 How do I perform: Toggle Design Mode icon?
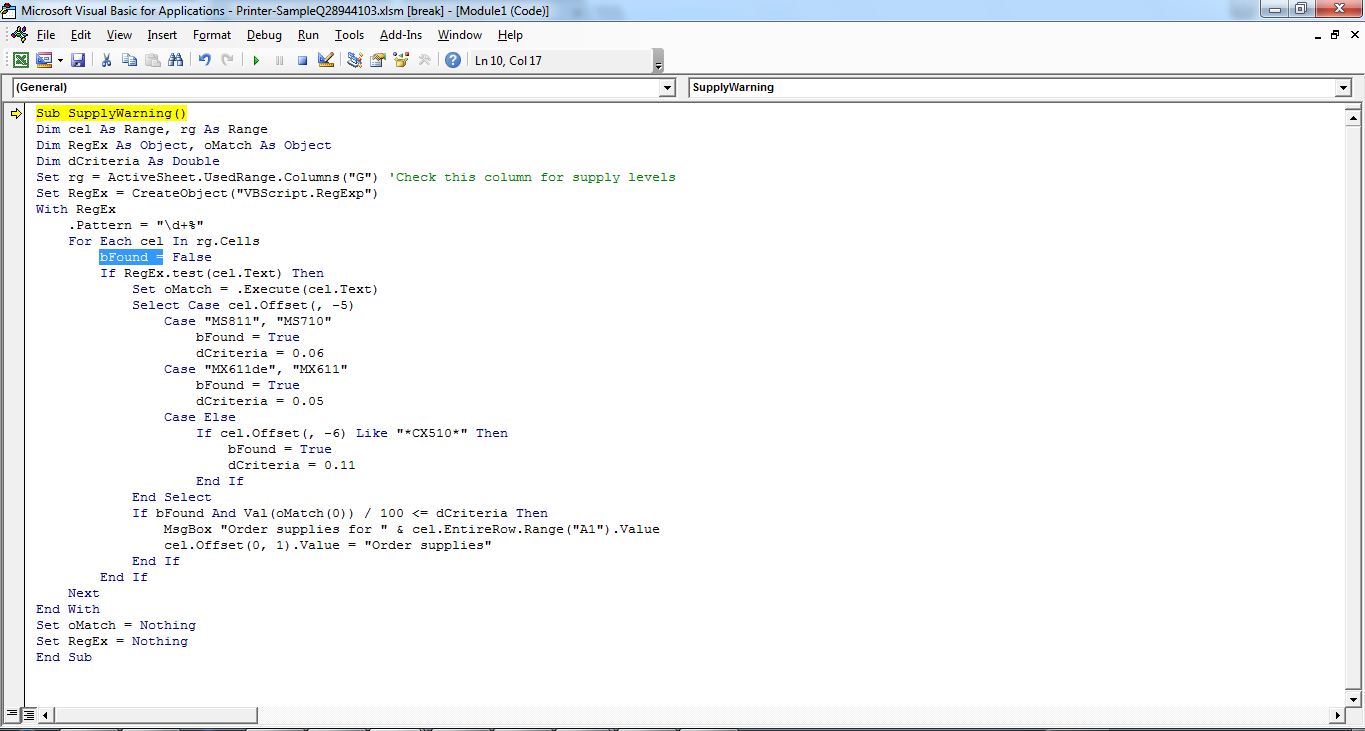326,60
